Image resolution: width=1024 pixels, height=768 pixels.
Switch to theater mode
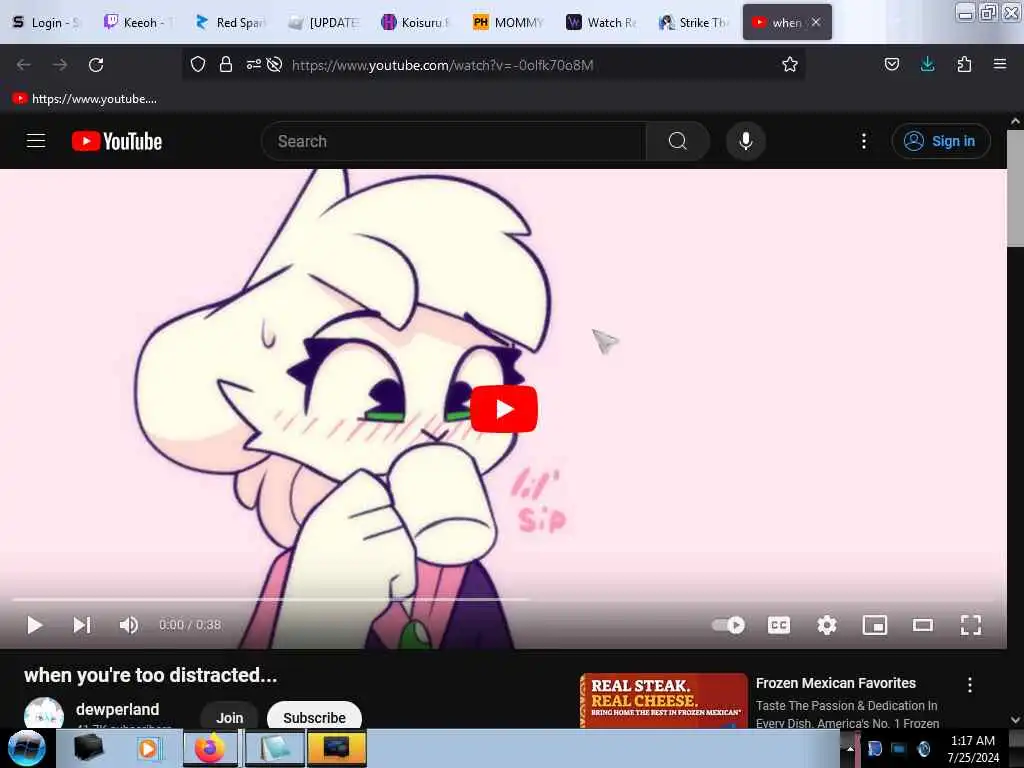[x=923, y=625]
